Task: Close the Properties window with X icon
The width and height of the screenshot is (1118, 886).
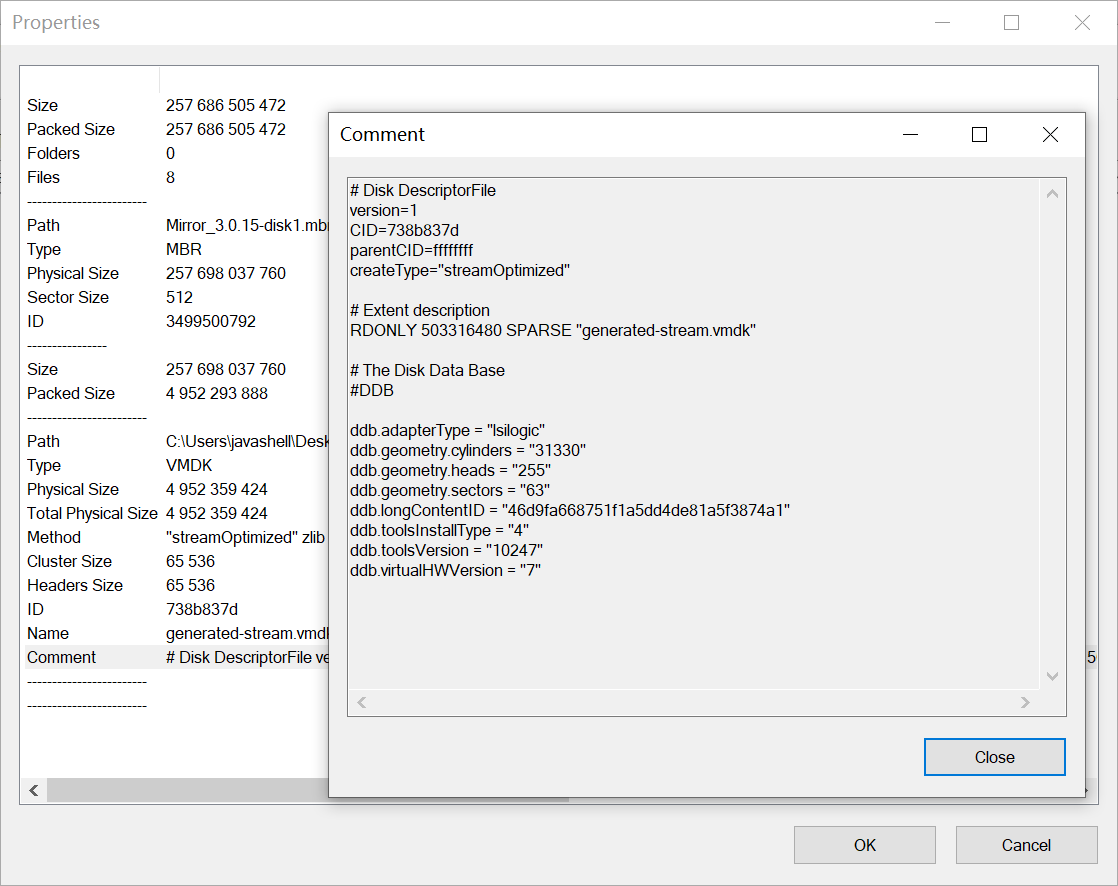Action: click(1082, 23)
